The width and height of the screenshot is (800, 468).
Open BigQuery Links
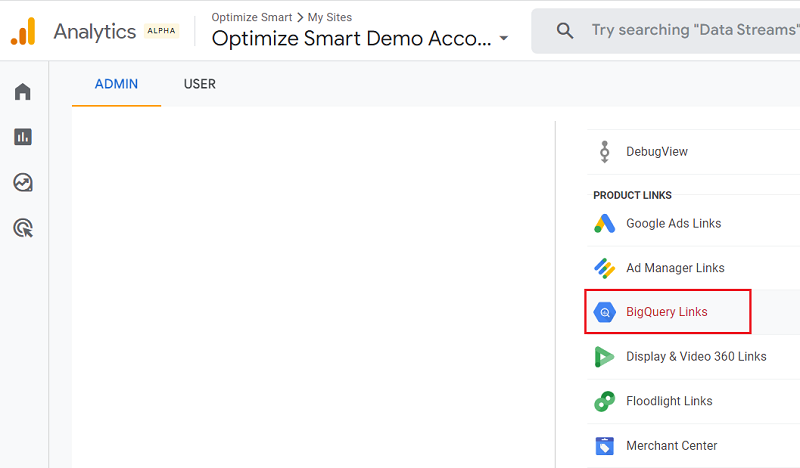point(667,312)
